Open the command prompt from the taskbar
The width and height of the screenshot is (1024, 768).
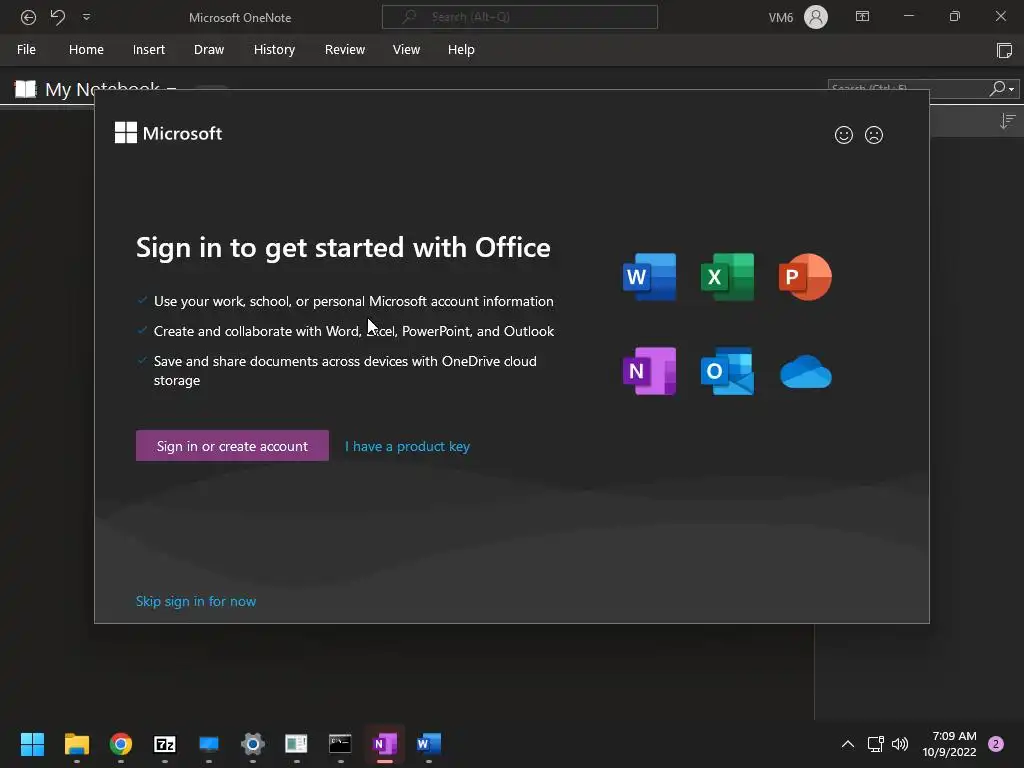[x=340, y=744]
